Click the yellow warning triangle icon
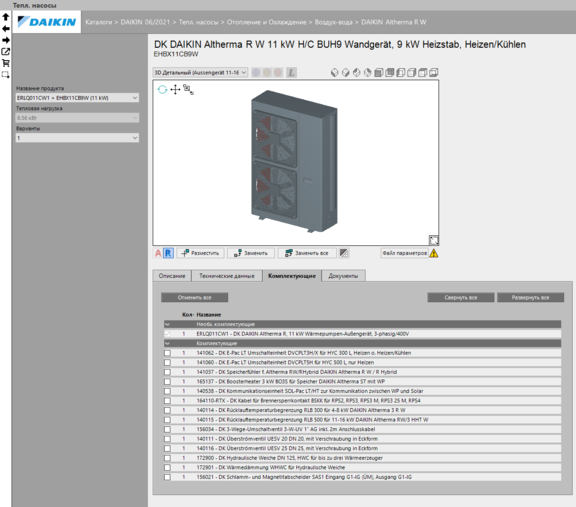 click(x=434, y=253)
